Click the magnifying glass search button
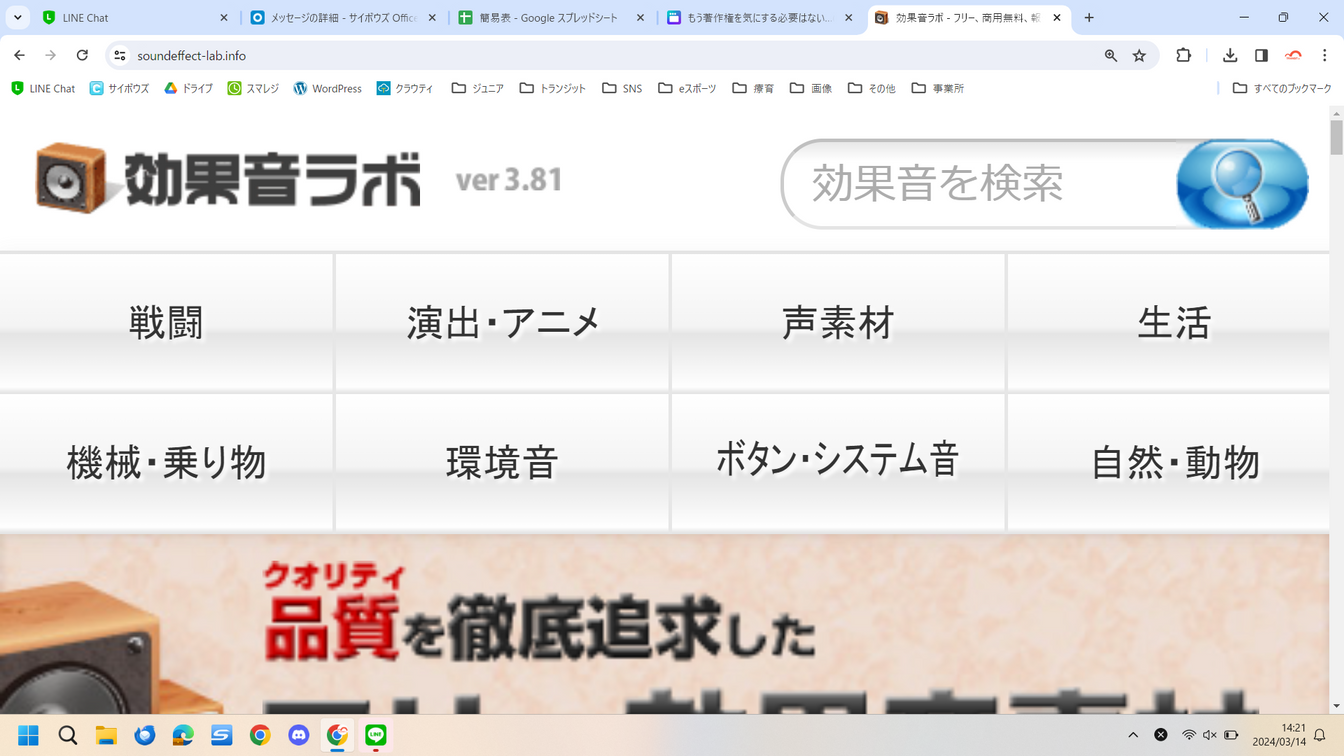The image size is (1344, 756). pos(1242,184)
